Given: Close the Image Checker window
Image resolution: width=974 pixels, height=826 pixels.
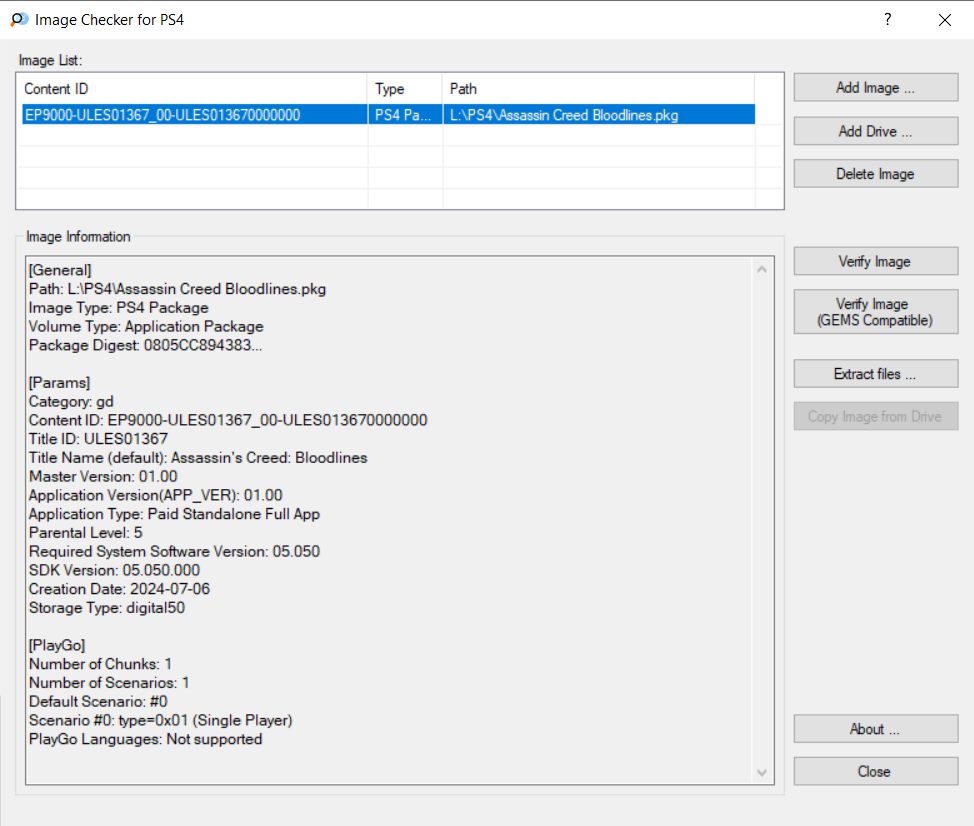Looking at the screenshot, I should click(x=945, y=20).
